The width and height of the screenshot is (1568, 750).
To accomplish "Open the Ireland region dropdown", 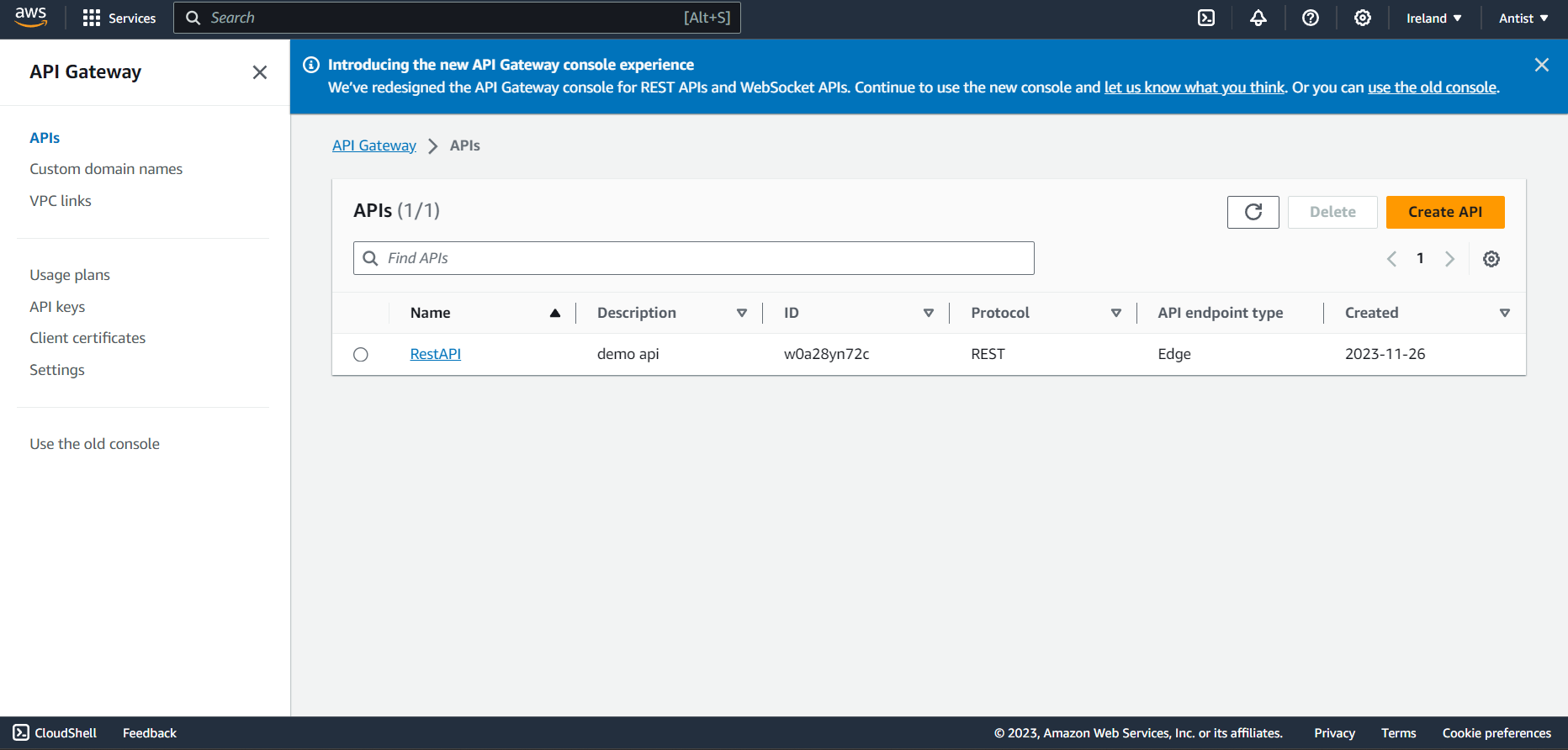I will click(x=1433, y=18).
